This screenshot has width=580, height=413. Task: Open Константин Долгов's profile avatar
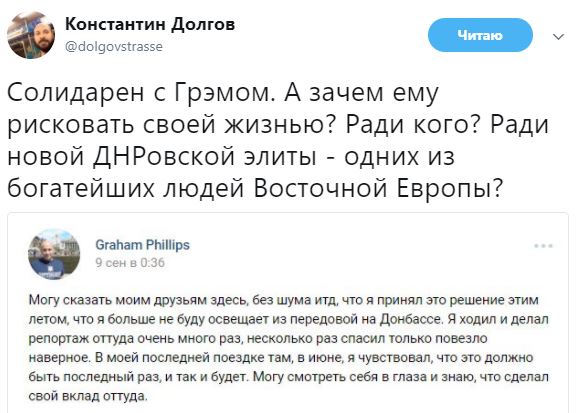(31, 35)
